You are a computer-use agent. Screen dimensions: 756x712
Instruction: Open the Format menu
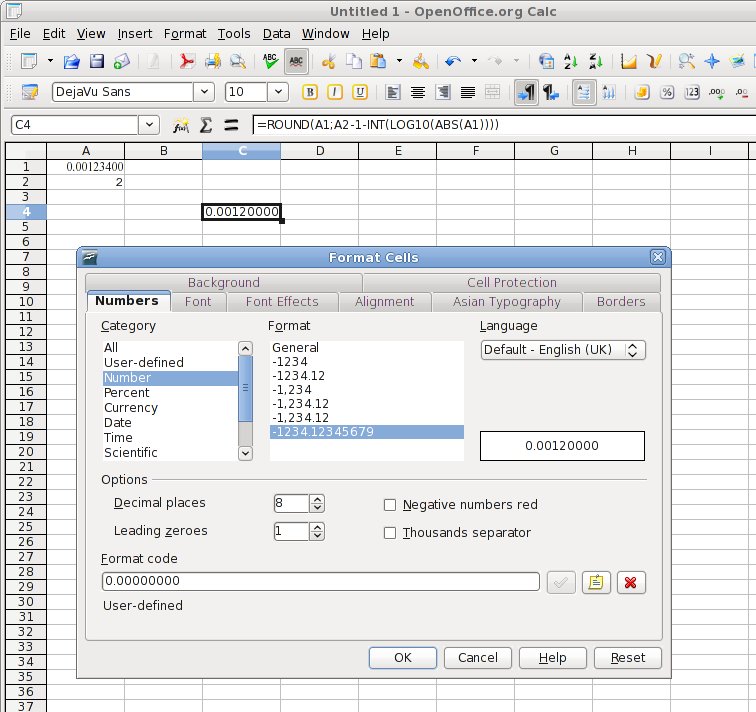pyautogui.click(x=184, y=33)
